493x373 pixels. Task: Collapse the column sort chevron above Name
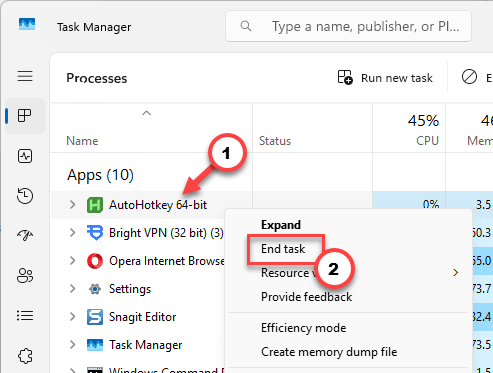pos(146,113)
